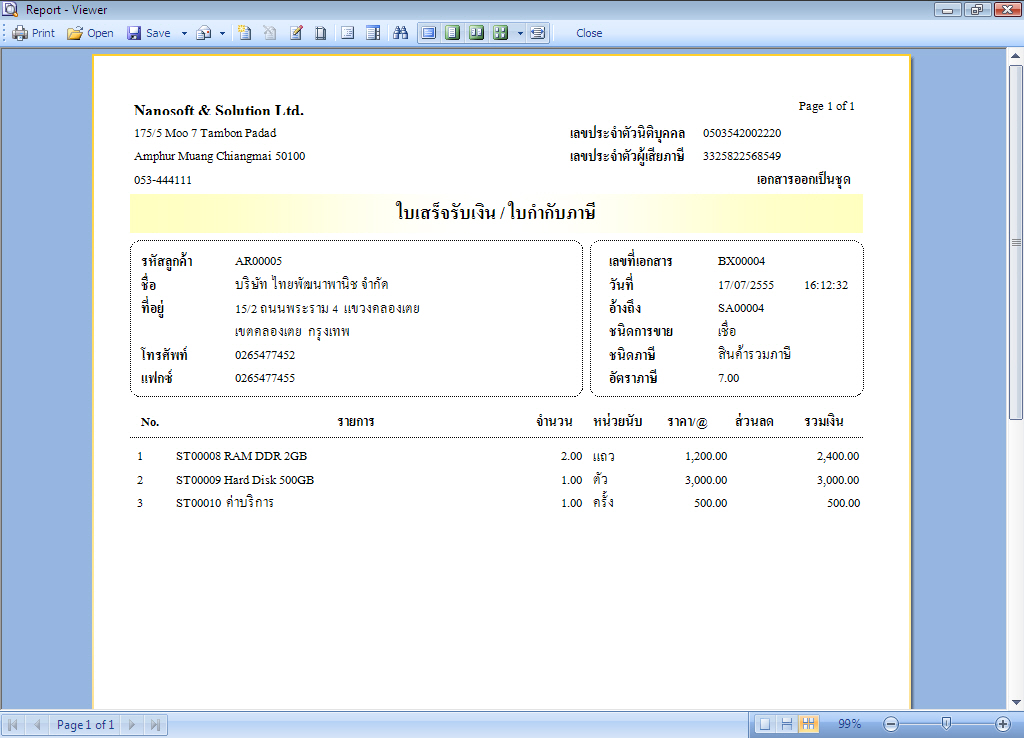This screenshot has height=738, width=1024.
Task: Open the Page Size setup icon
Action: pos(321,33)
